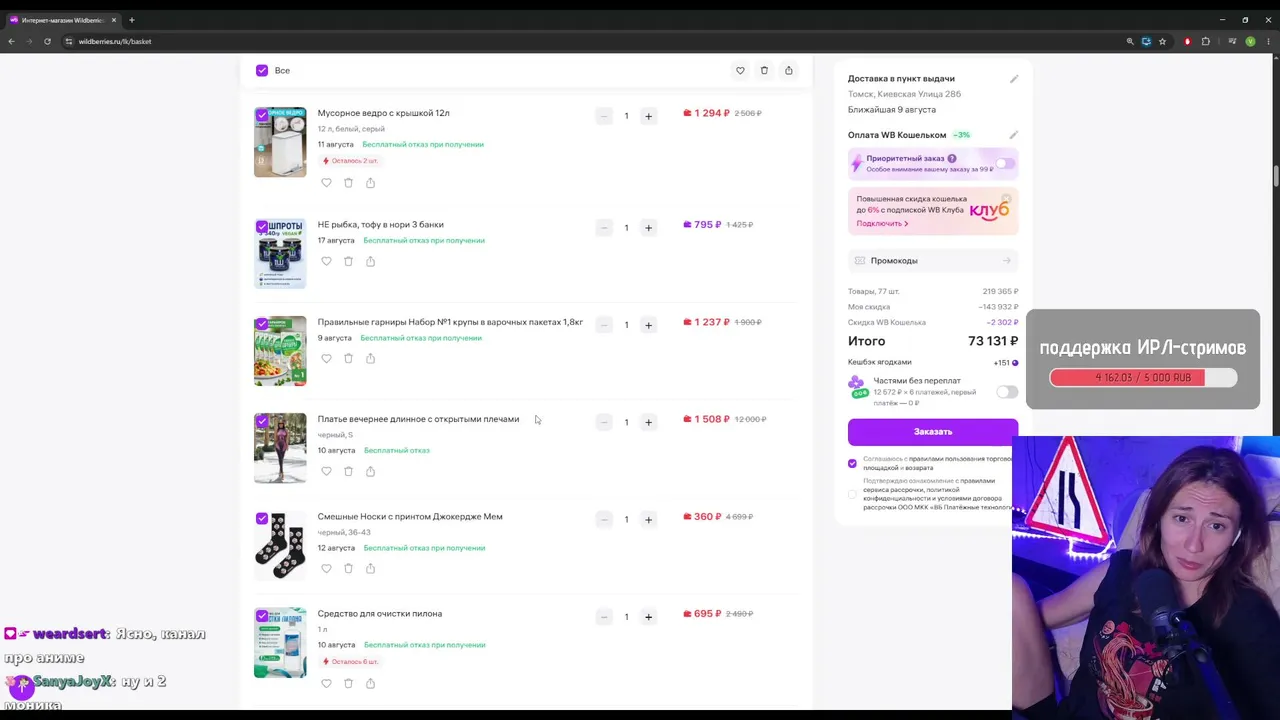This screenshot has width=1280, height=720.
Task: Turn on Частями без переплат switch
Action: (x=1007, y=392)
